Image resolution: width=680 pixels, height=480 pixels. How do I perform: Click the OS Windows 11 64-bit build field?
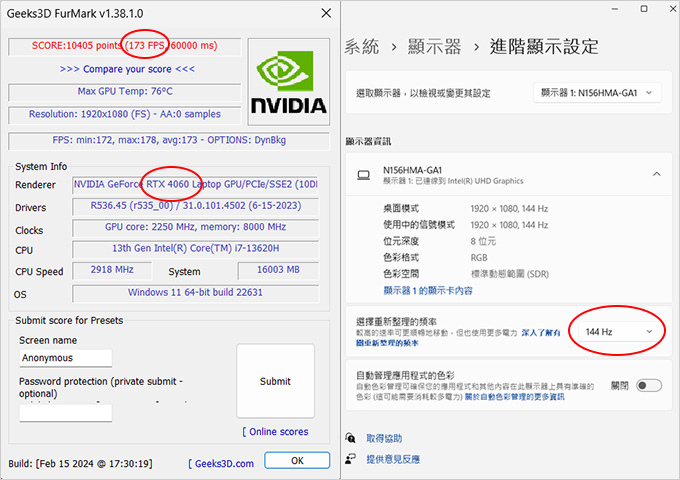(x=195, y=293)
